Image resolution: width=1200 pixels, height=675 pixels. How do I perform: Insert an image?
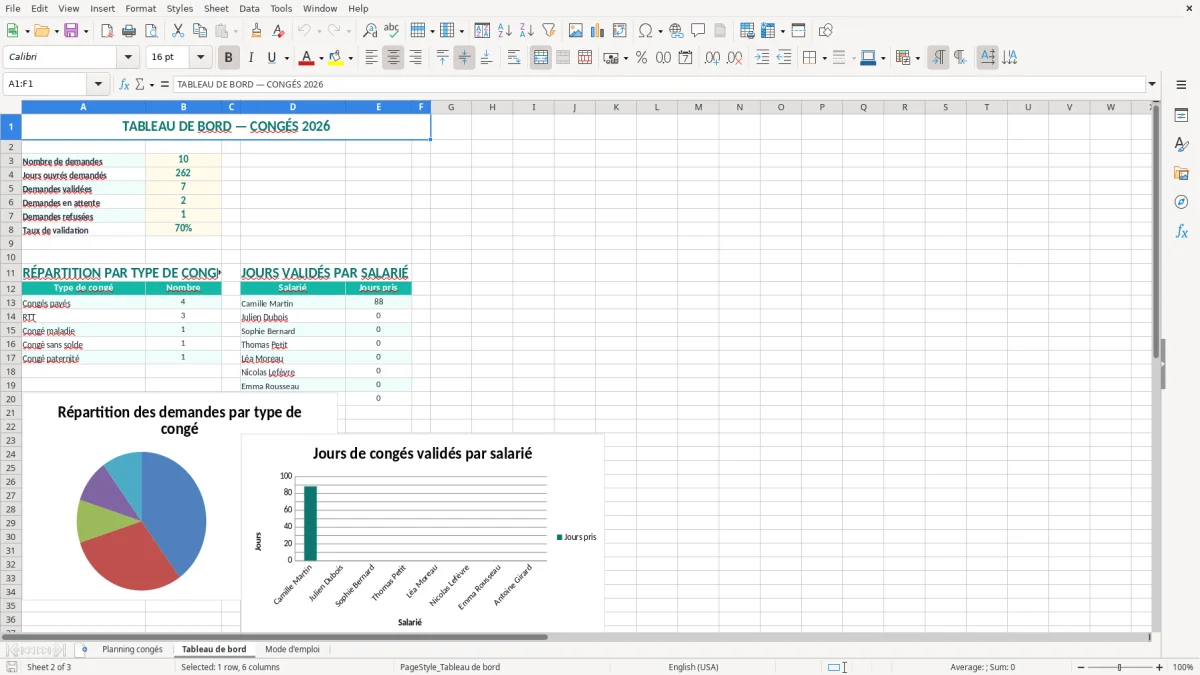pyautogui.click(x=575, y=30)
